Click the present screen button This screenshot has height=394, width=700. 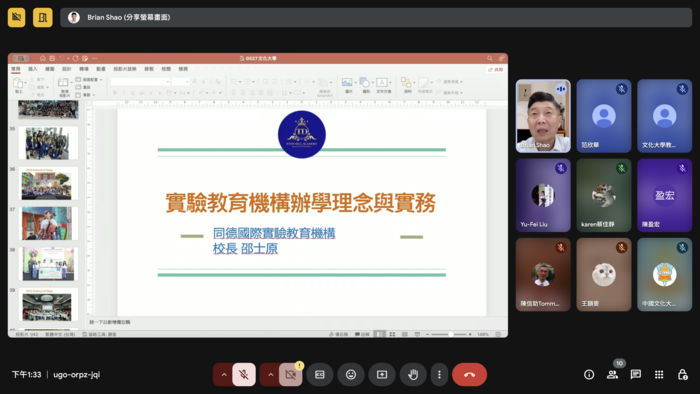[x=382, y=374]
